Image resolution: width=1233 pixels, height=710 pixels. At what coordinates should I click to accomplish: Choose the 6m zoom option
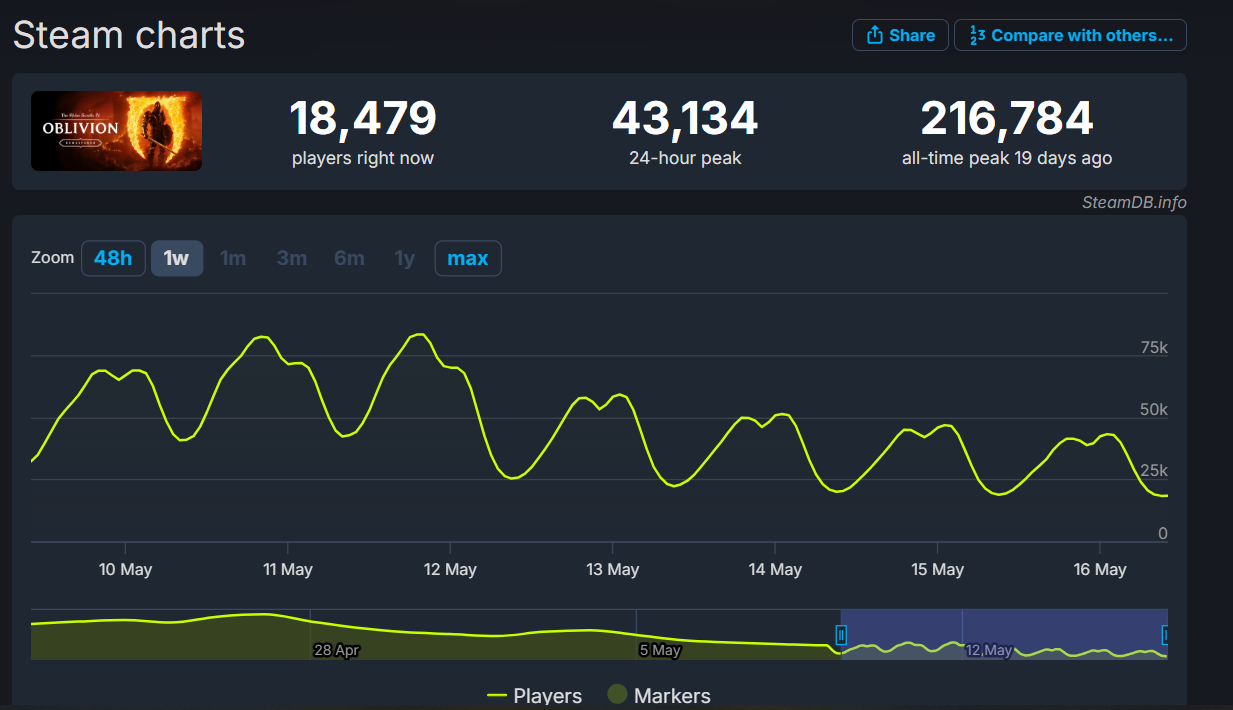(x=349, y=258)
